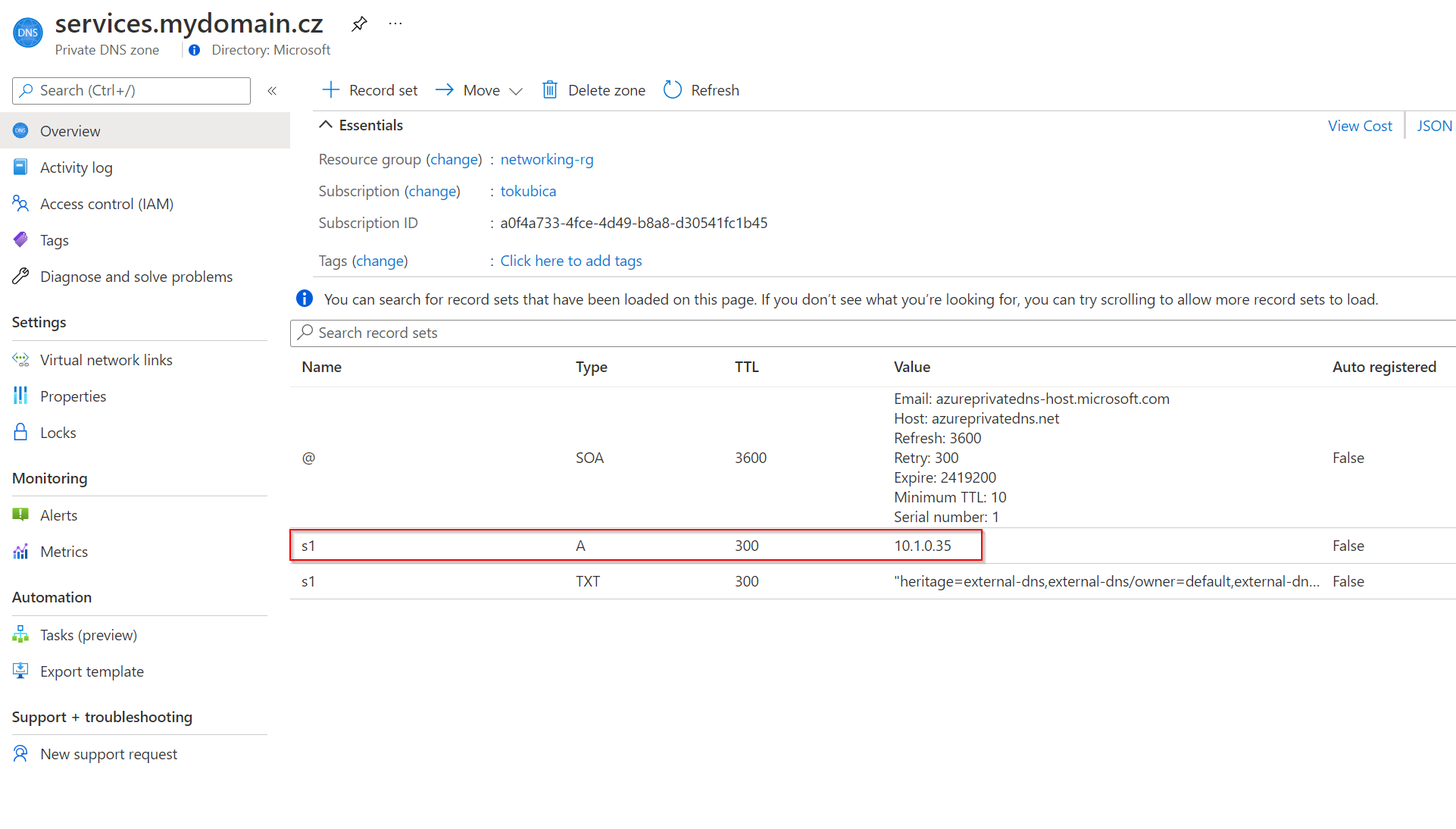Open the JSON view link
Viewport: 1456px width, 829px height.
[x=1434, y=126]
